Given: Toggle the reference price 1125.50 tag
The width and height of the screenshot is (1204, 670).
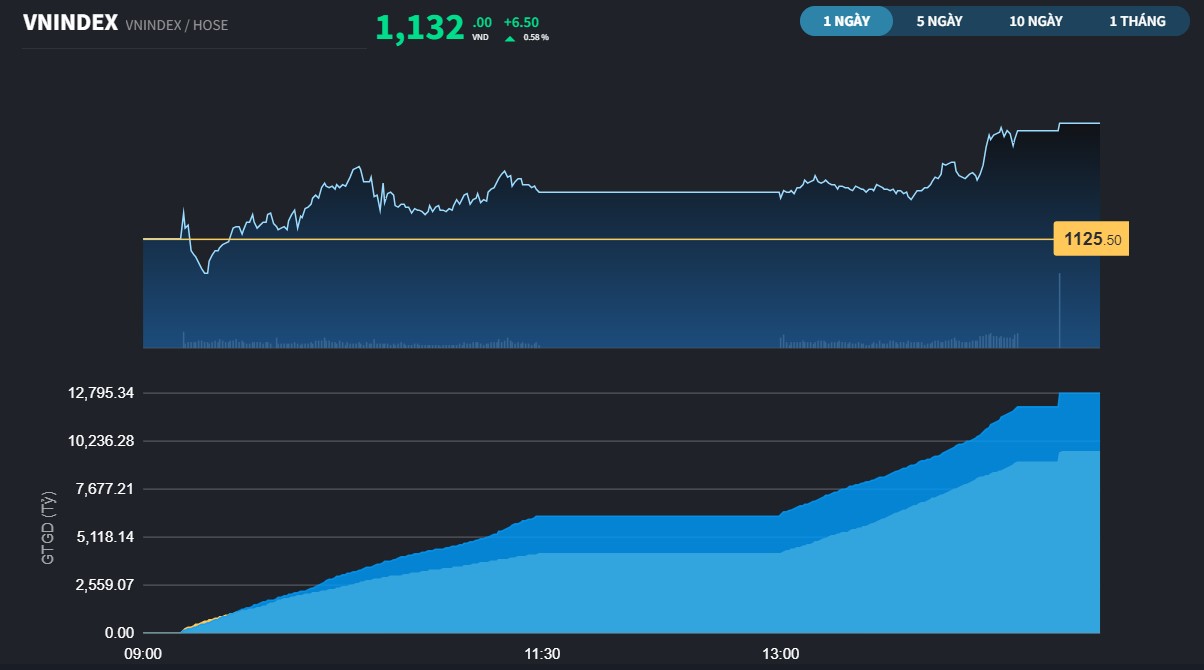Looking at the screenshot, I should [1090, 239].
